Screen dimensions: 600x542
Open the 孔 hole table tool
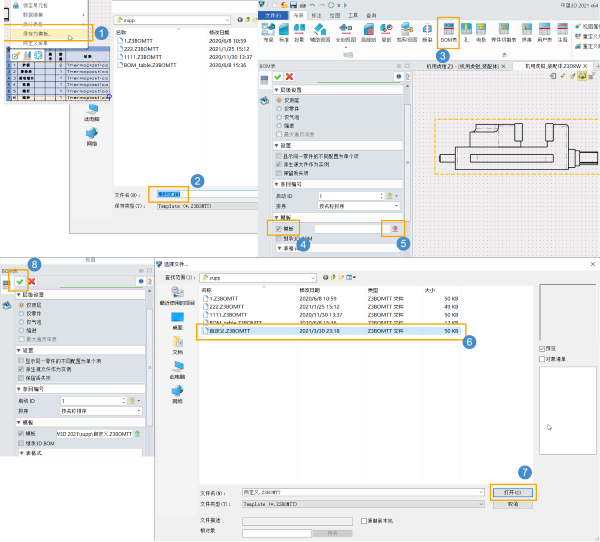click(466, 32)
